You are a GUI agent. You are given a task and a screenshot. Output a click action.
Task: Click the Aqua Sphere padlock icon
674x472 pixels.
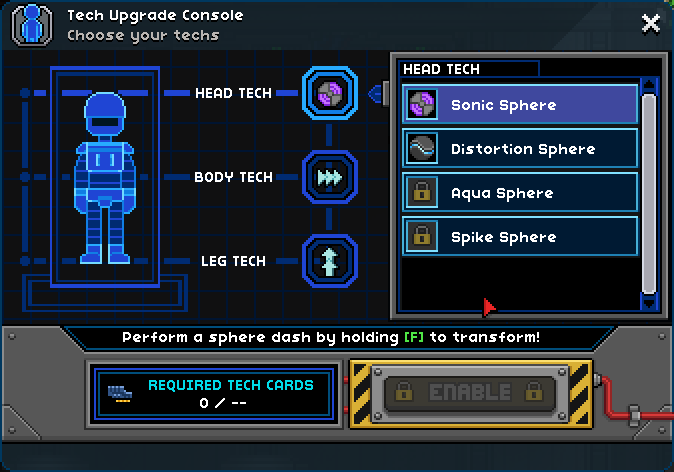tap(422, 193)
